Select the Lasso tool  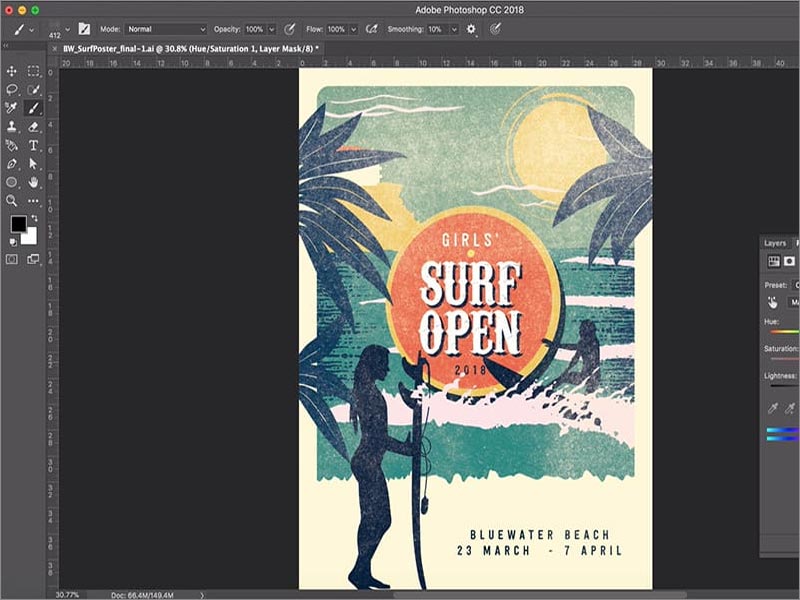pos(11,88)
